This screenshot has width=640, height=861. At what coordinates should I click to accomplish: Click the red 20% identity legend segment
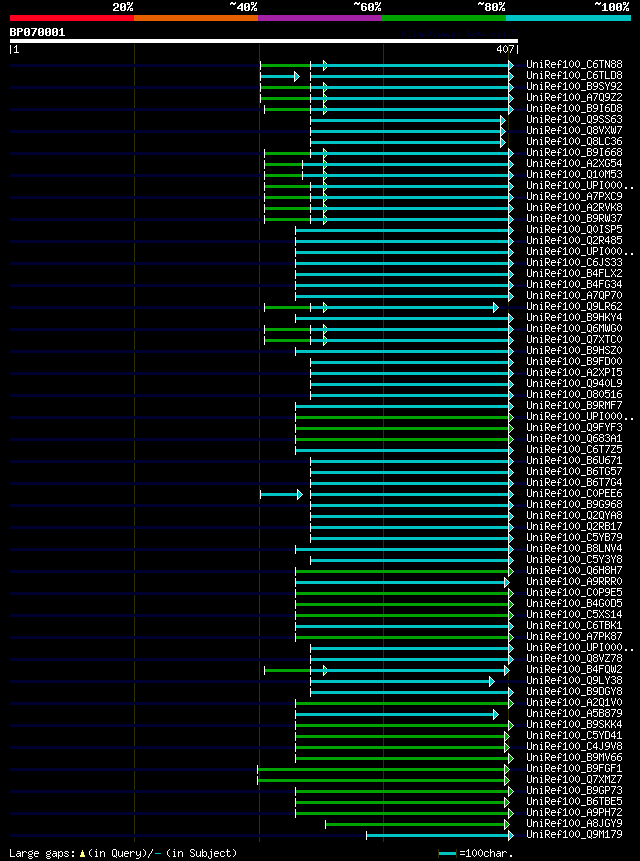tap(72, 18)
